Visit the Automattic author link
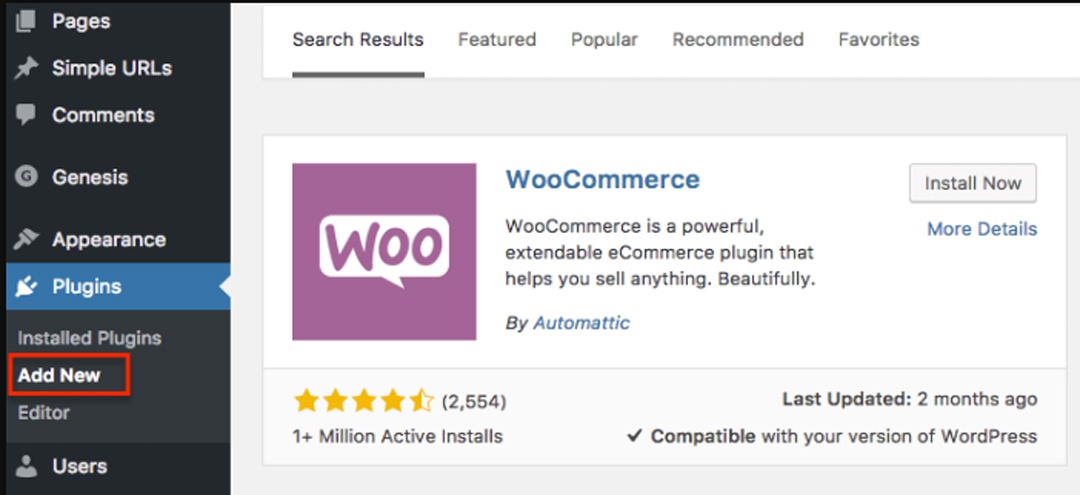1080x495 pixels. pyautogui.click(x=581, y=323)
